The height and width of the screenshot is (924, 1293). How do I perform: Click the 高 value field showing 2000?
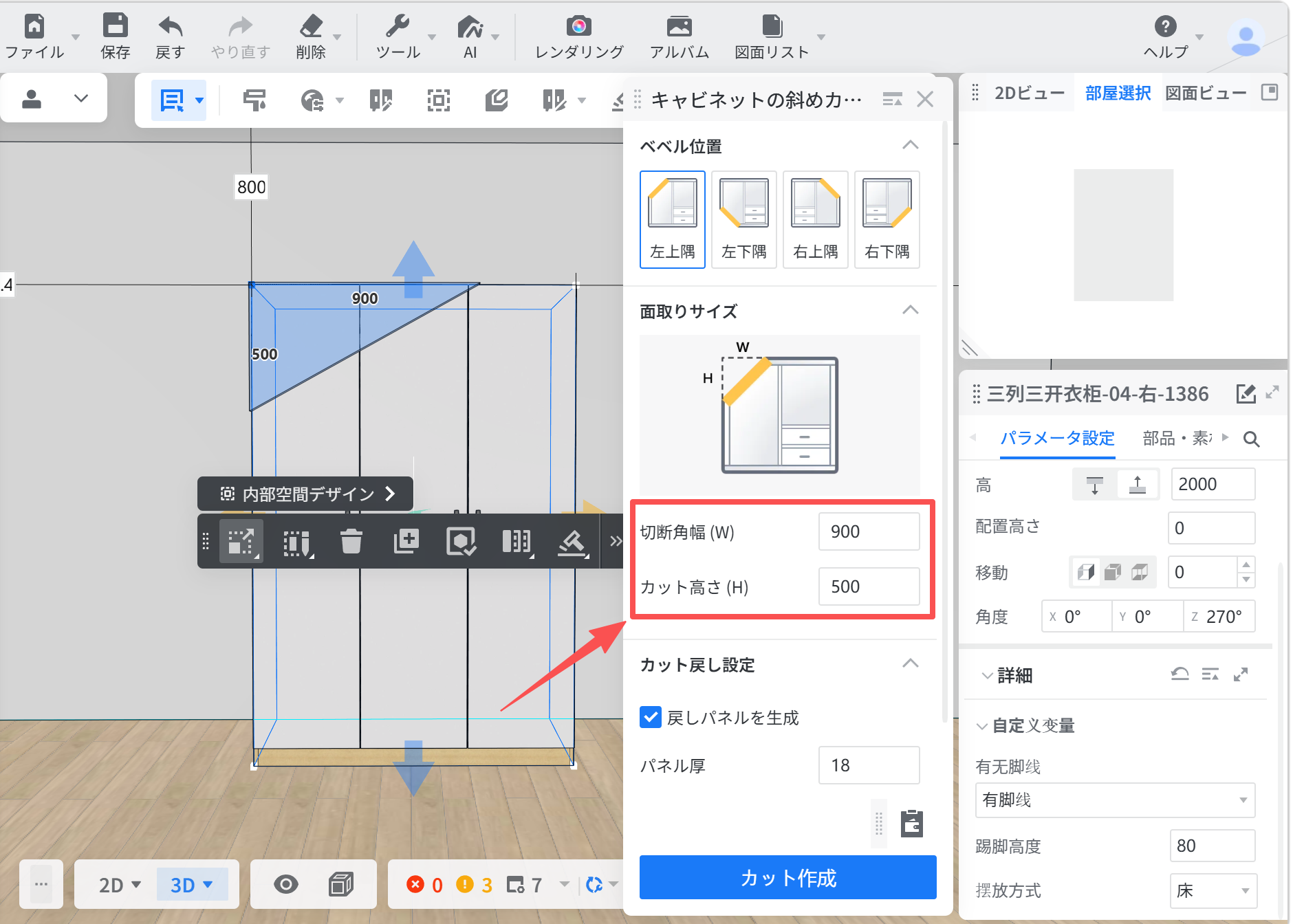[1213, 484]
